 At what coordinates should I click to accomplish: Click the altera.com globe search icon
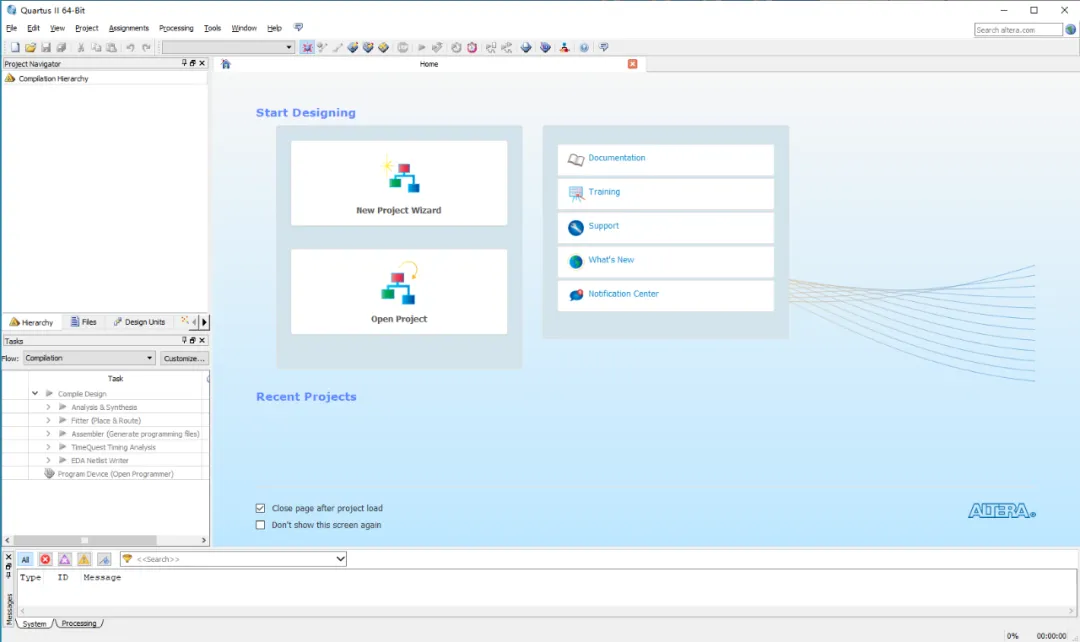click(1070, 30)
